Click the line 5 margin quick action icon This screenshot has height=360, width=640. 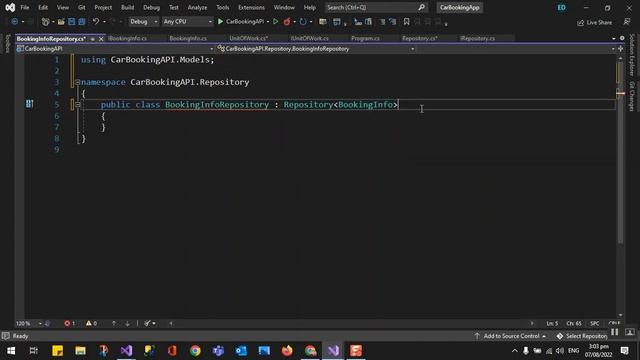coord(29,104)
